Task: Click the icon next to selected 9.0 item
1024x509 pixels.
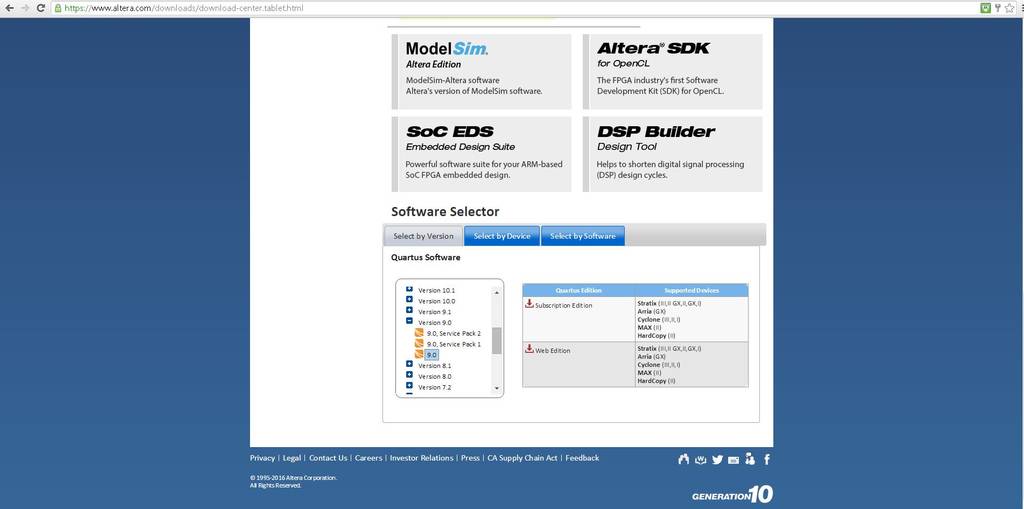Action: 420,354
